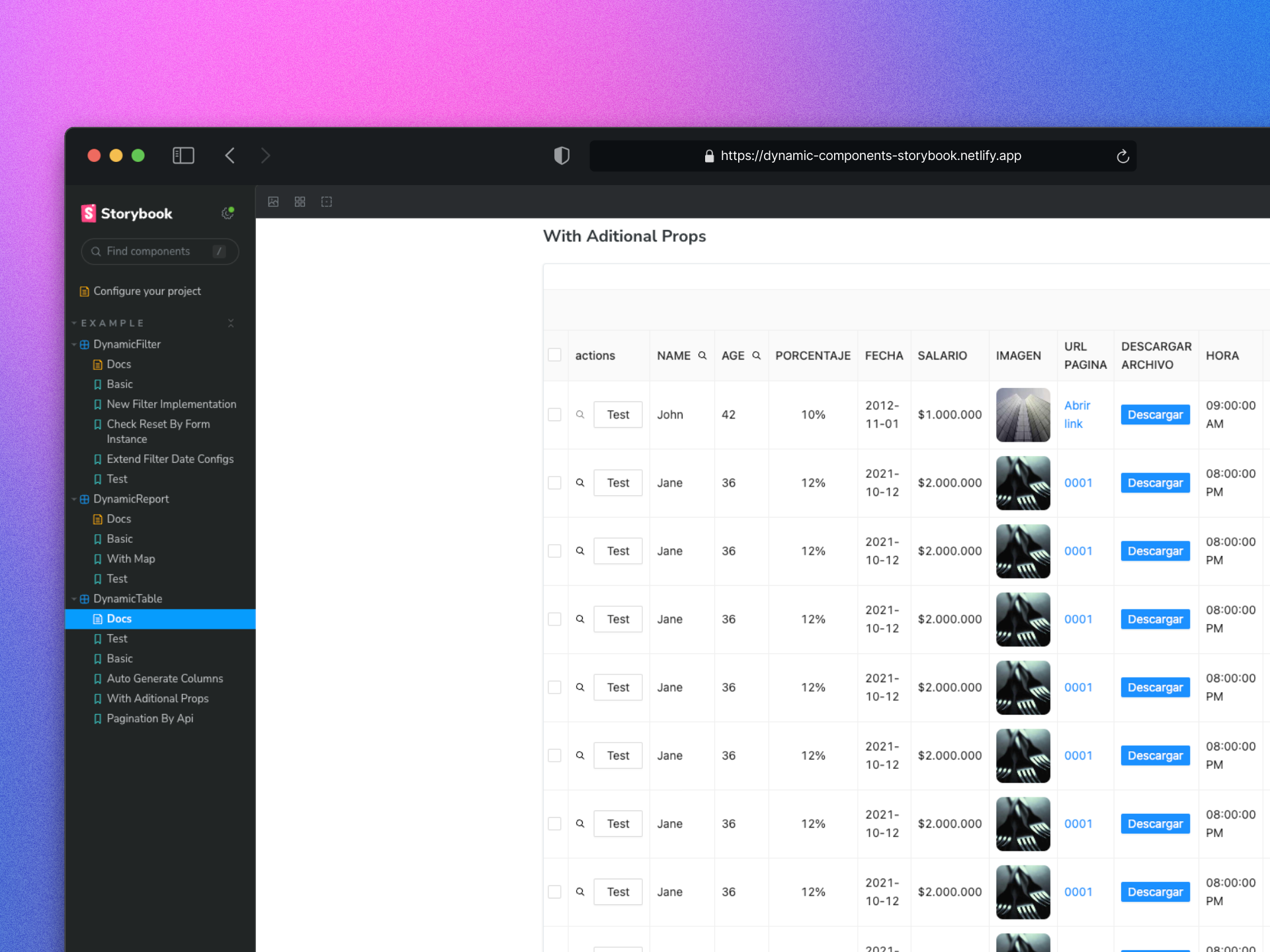Reload the page with refresh icon

1122,156
